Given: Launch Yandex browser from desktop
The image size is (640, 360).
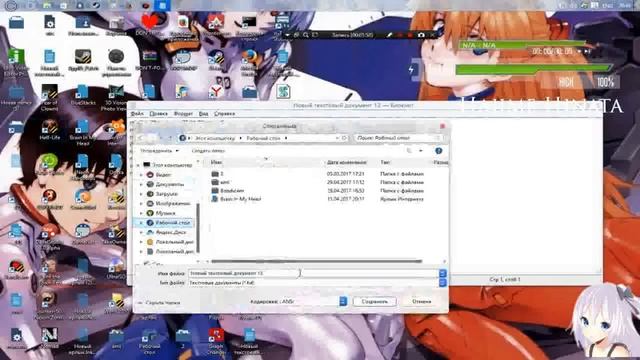Looking at the screenshot, I should tap(216, 91).
